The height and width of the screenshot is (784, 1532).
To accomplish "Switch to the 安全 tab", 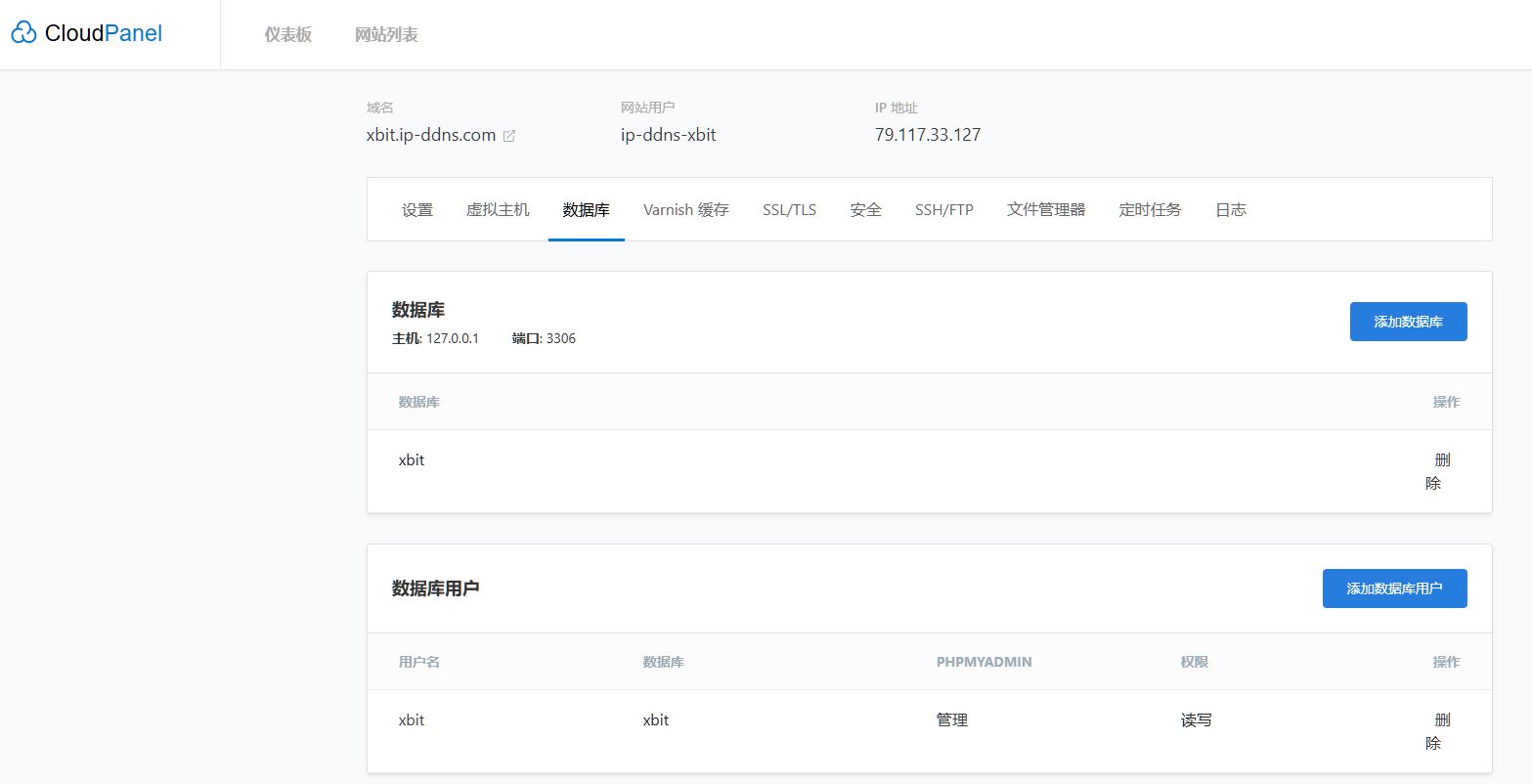I will (866, 209).
